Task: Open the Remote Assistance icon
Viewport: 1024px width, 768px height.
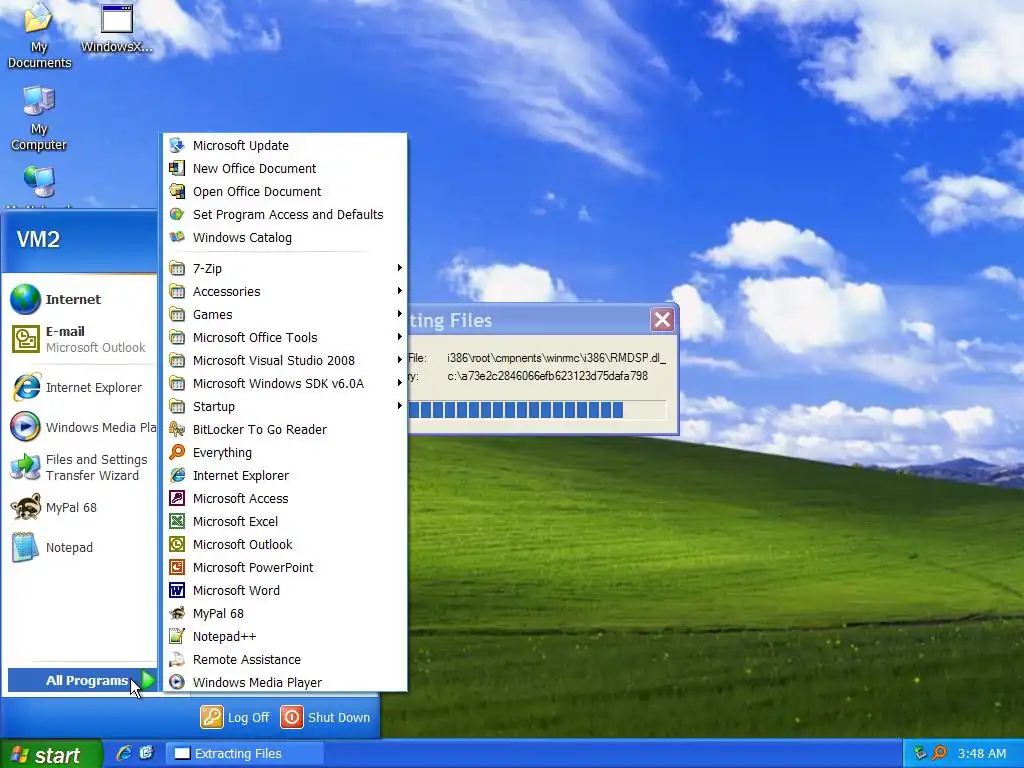Action: tap(177, 659)
